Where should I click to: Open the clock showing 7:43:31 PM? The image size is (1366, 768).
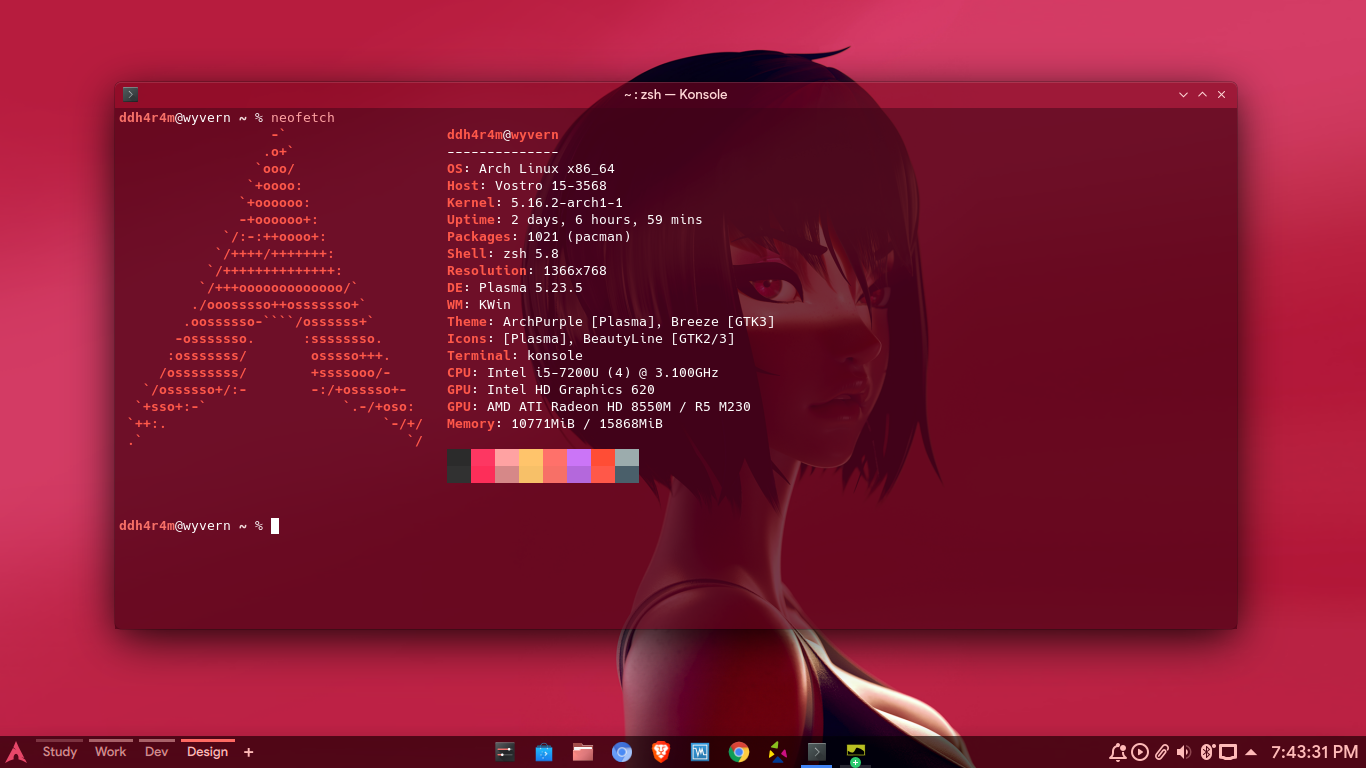pos(1314,752)
